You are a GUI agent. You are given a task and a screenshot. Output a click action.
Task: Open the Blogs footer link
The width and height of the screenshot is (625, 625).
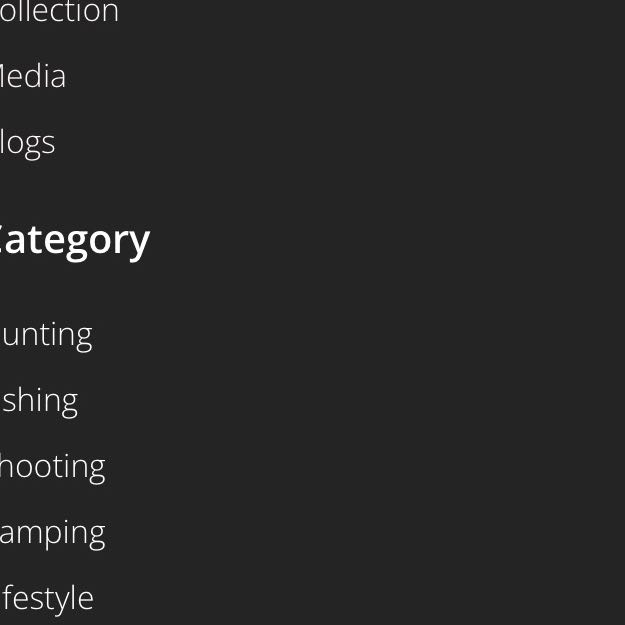(28, 142)
